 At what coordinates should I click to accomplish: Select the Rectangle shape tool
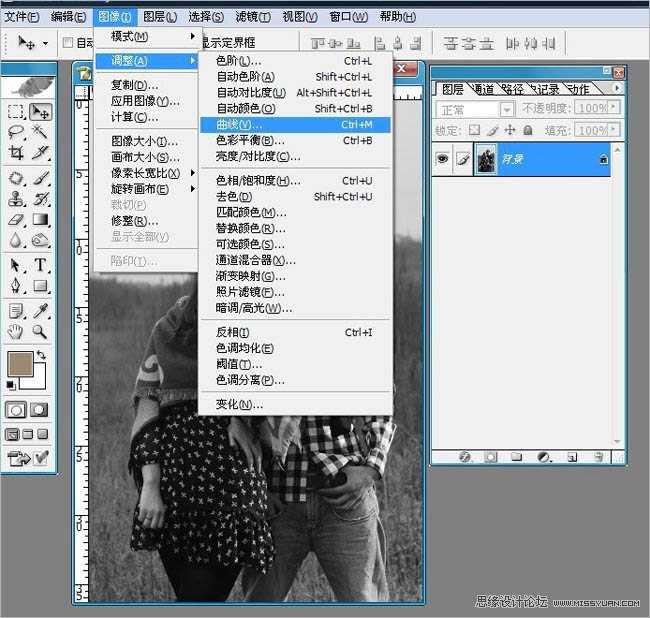pyautogui.click(x=41, y=286)
